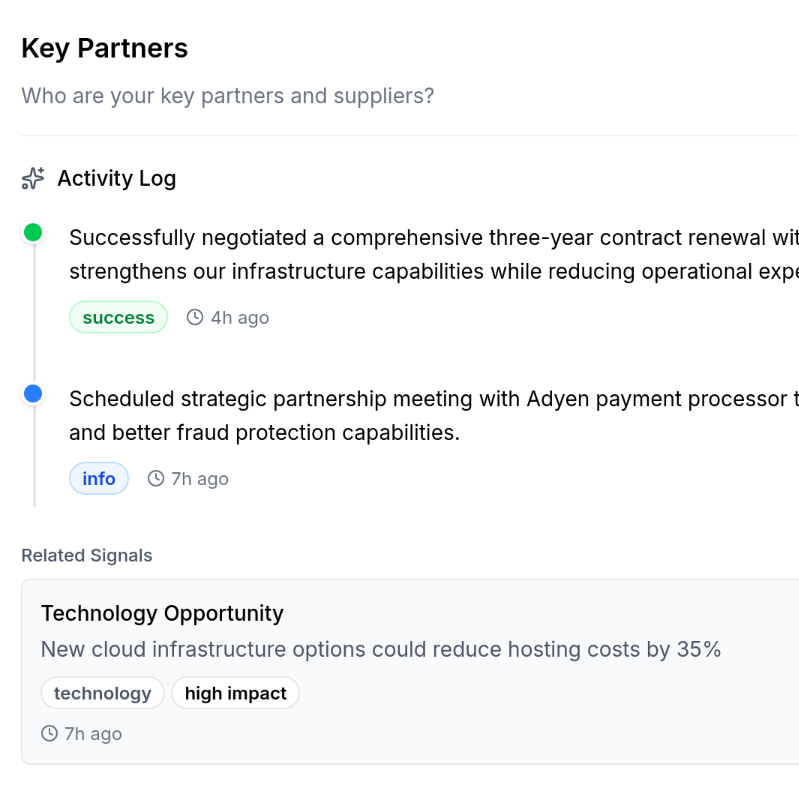
Task: Select the green timeline dot
Action: tap(33, 233)
